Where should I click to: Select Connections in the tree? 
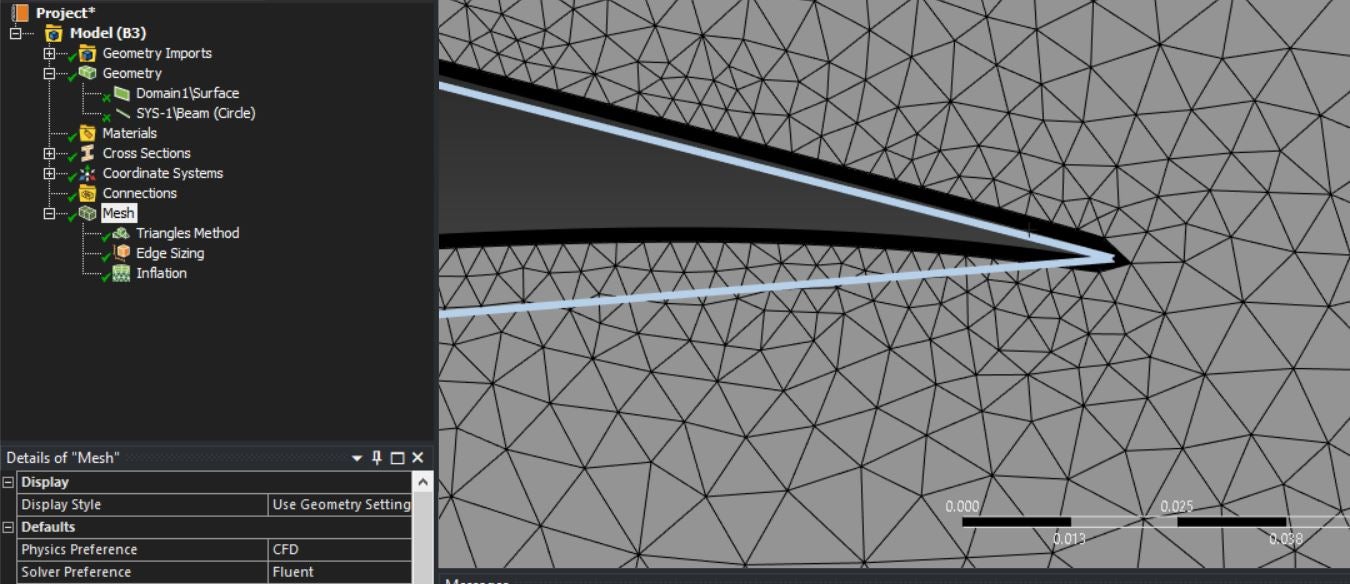coord(139,193)
